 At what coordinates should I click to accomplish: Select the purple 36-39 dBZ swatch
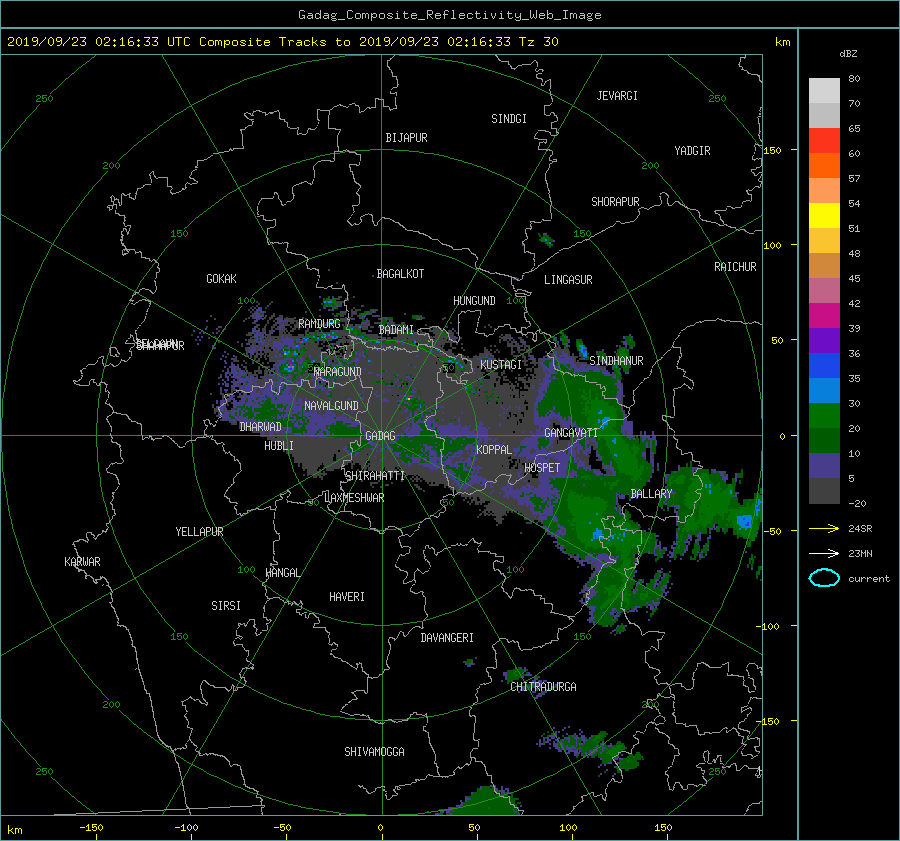(x=824, y=340)
